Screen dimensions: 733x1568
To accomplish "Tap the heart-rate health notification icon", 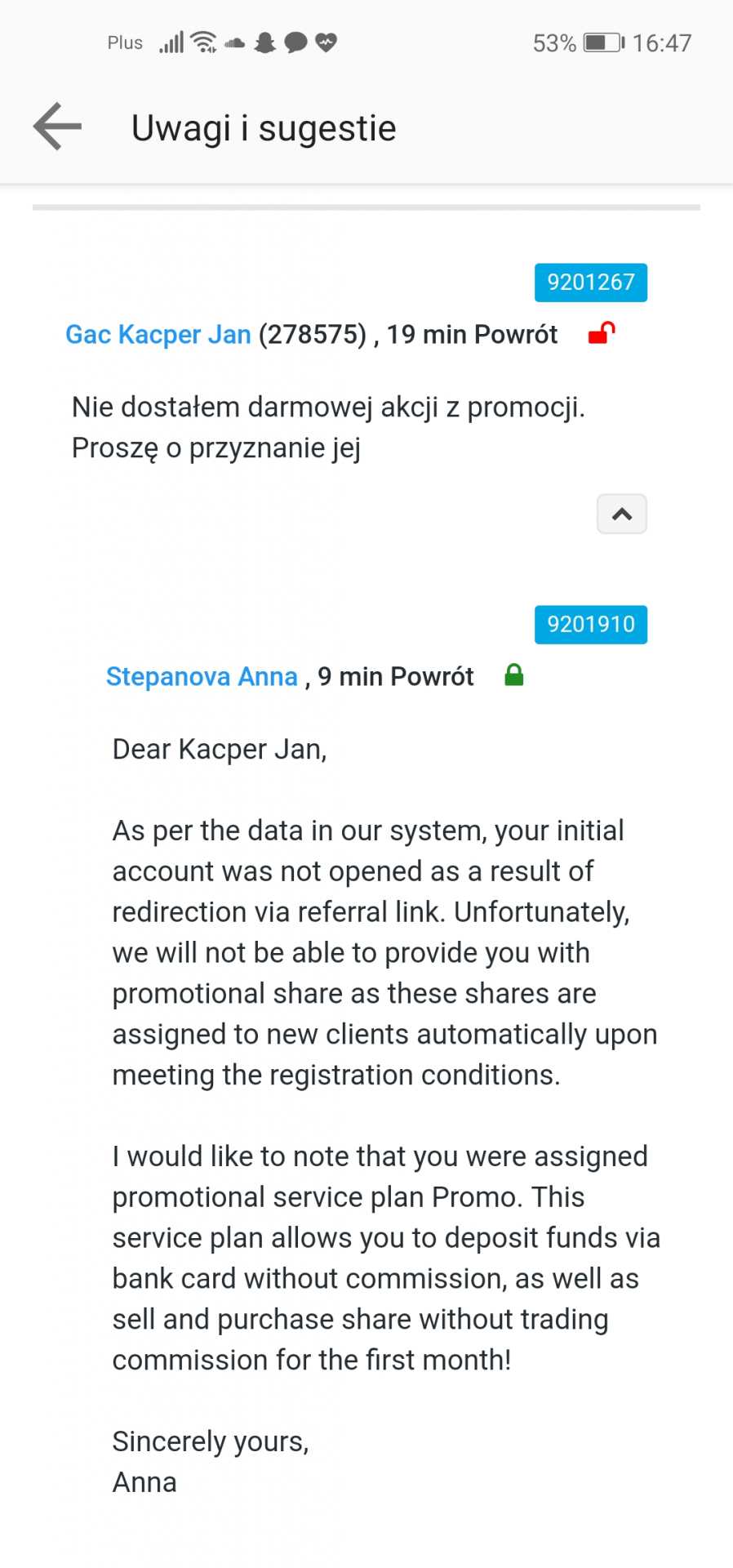I will (326, 42).
